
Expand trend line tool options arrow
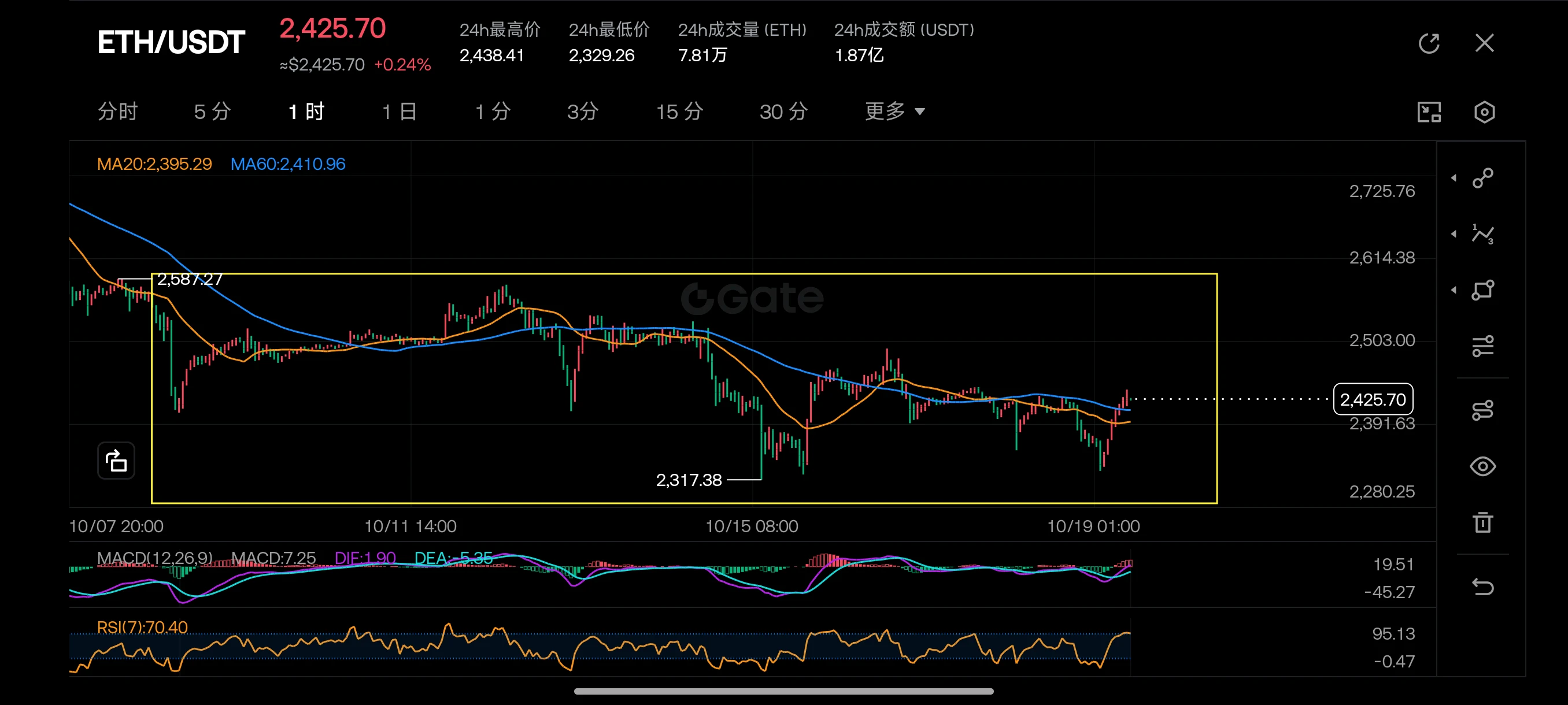click(x=1454, y=178)
